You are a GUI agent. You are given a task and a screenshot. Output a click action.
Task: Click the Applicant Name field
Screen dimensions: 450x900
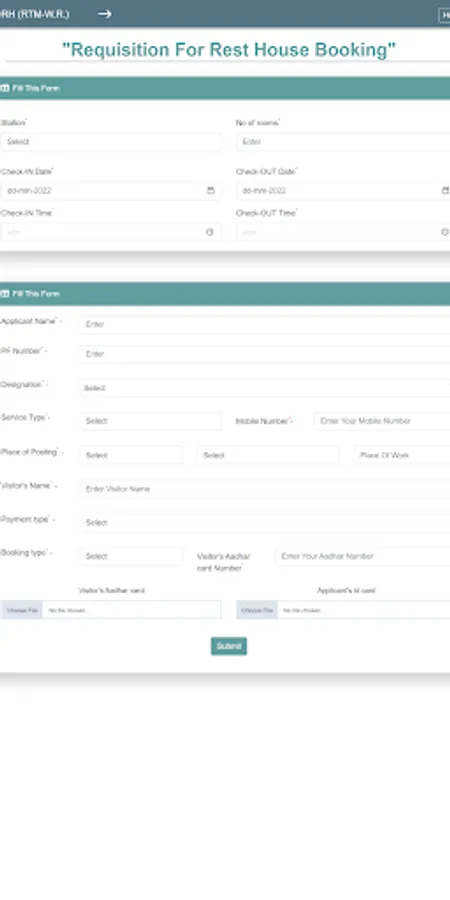pos(265,324)
